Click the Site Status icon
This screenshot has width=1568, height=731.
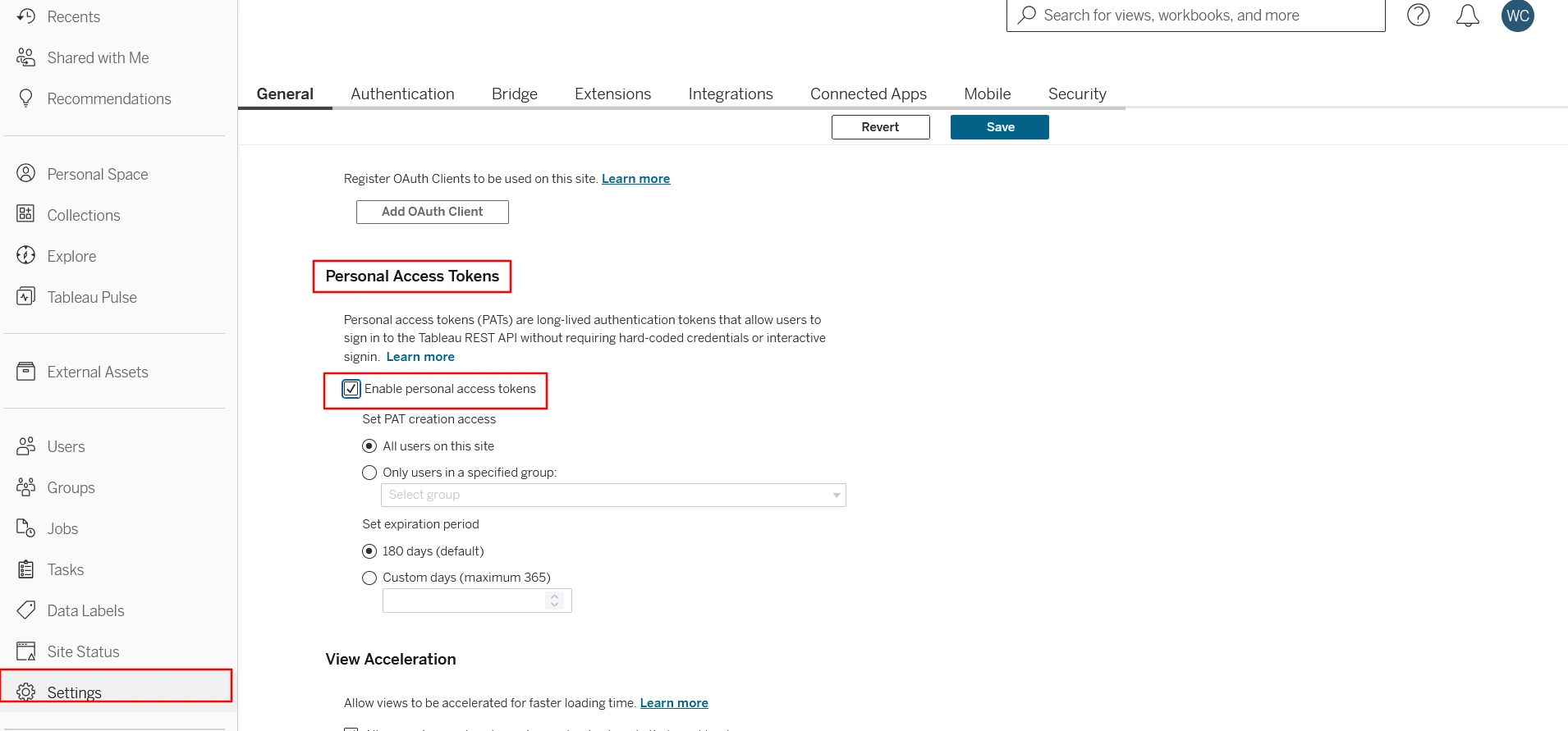26,651
